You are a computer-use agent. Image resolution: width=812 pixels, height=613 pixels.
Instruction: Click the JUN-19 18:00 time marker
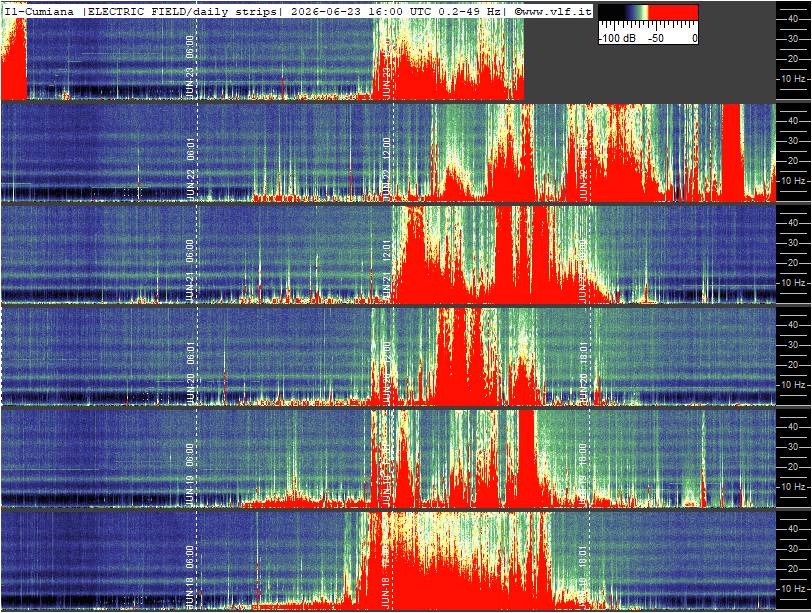(584, 475)
